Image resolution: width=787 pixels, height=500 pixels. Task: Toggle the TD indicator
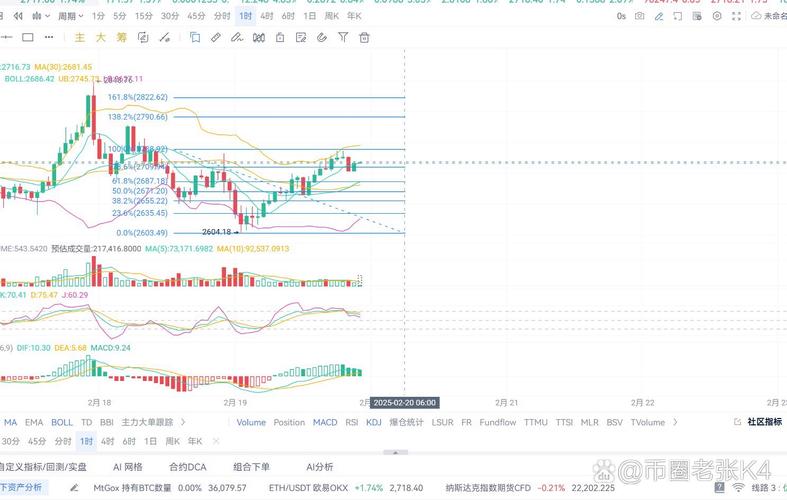click(87, 422)
